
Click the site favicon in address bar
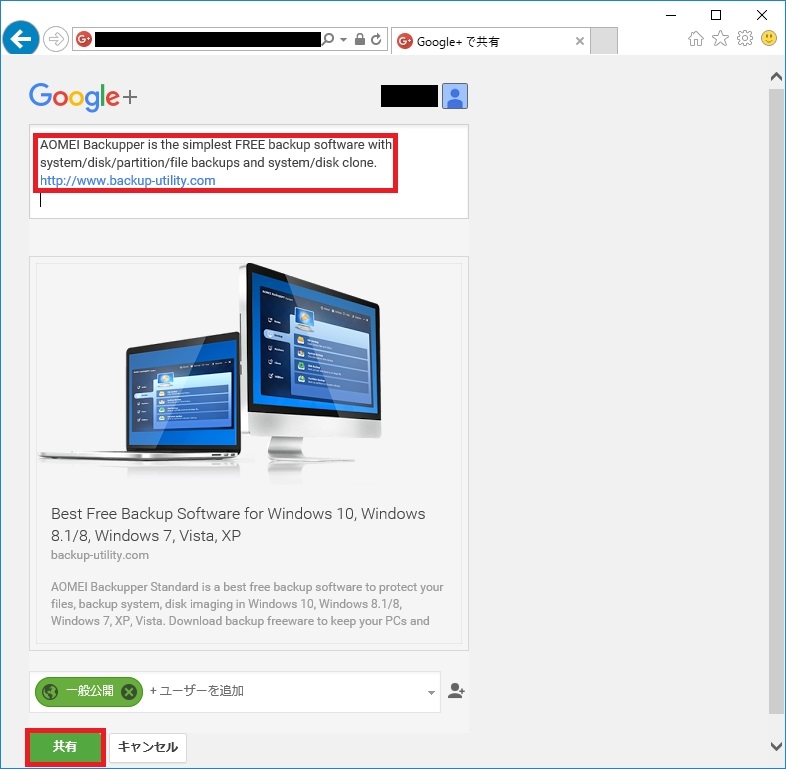point(84,39)
